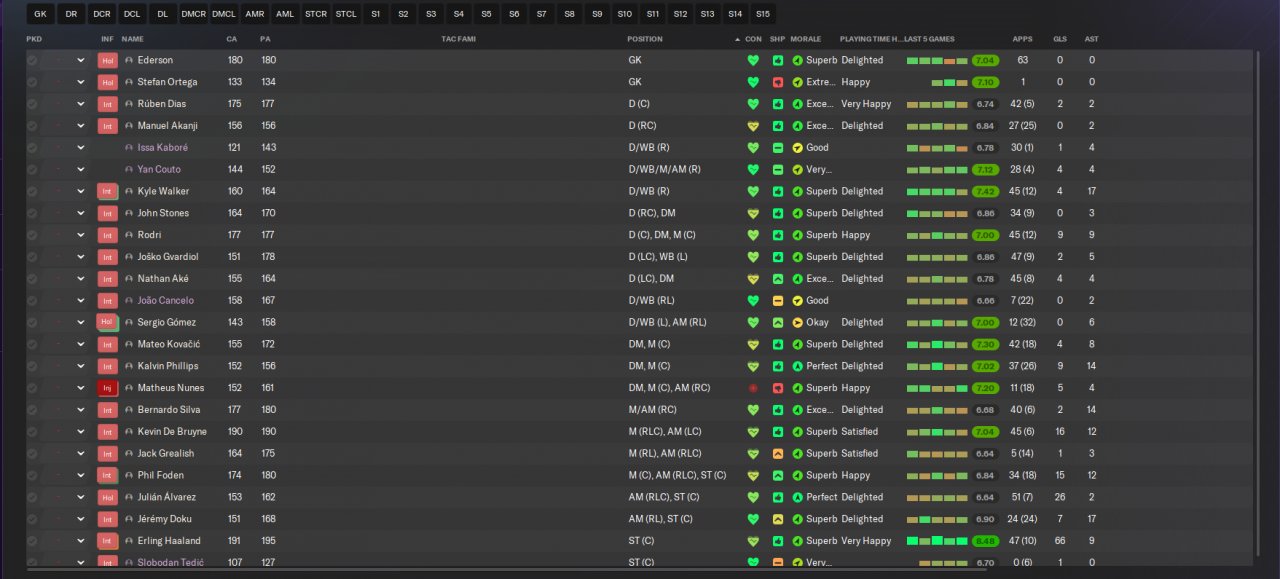
Task: Open the position dropdown arrow for Mateo Kovačić
Action: click(81, 344)
